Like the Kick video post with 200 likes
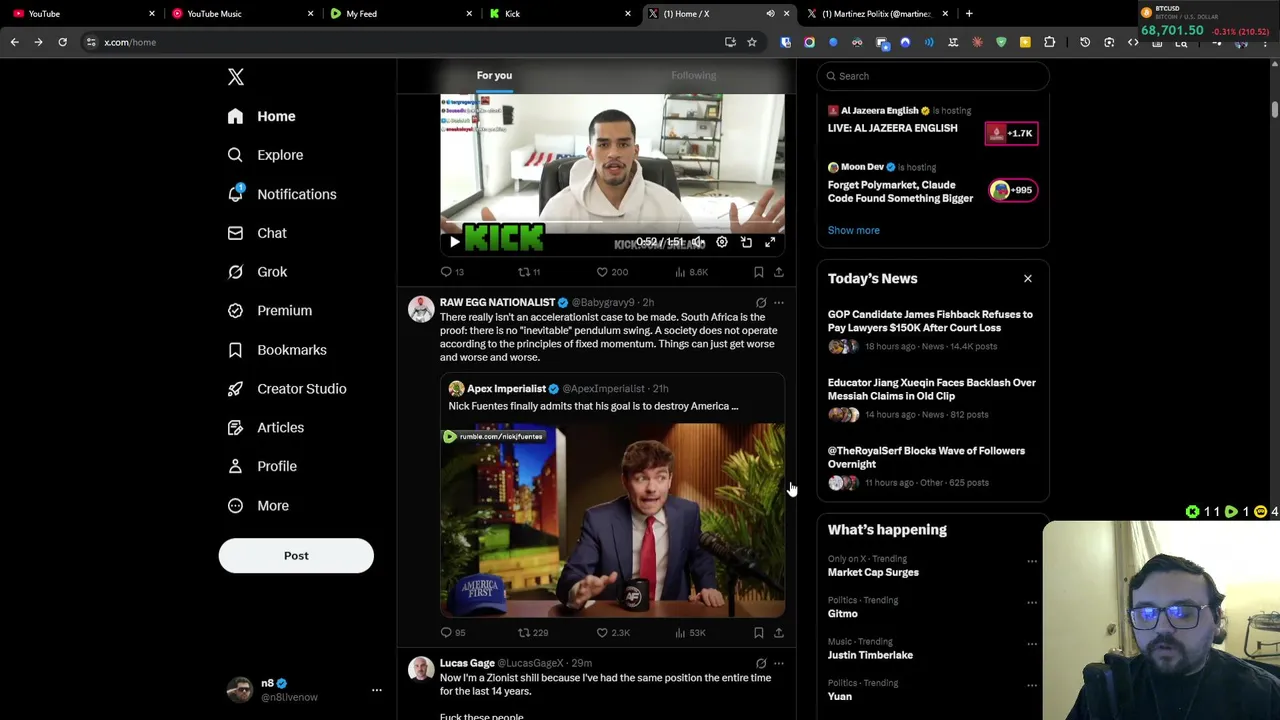Image resolution: width=1280 pixels, height=720 pixels. pyautogui.click(x=612, y=272)
